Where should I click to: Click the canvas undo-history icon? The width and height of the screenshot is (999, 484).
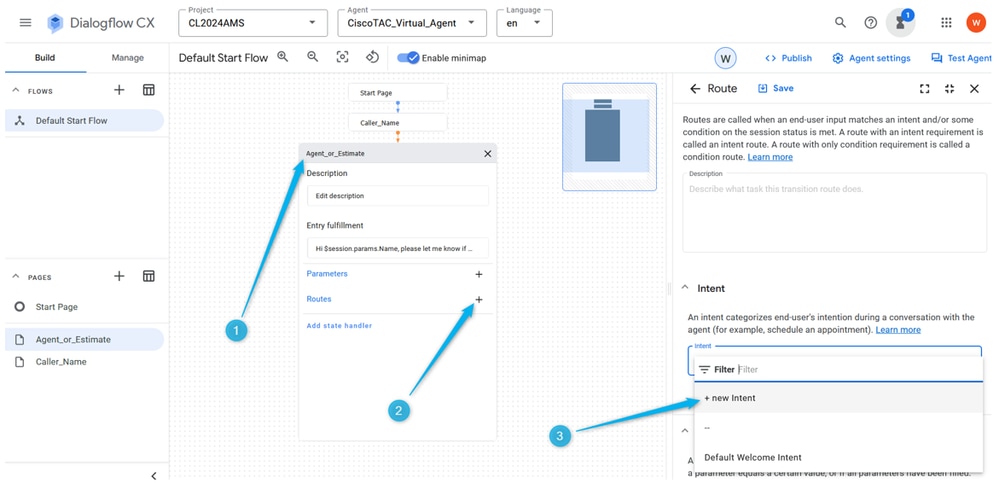pos(373,57)
